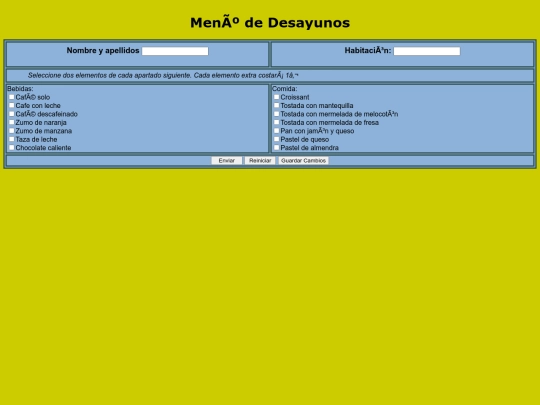540x405 pixels.
Task: Enable Pan con jamón y queso
Action: pos(277,131)
